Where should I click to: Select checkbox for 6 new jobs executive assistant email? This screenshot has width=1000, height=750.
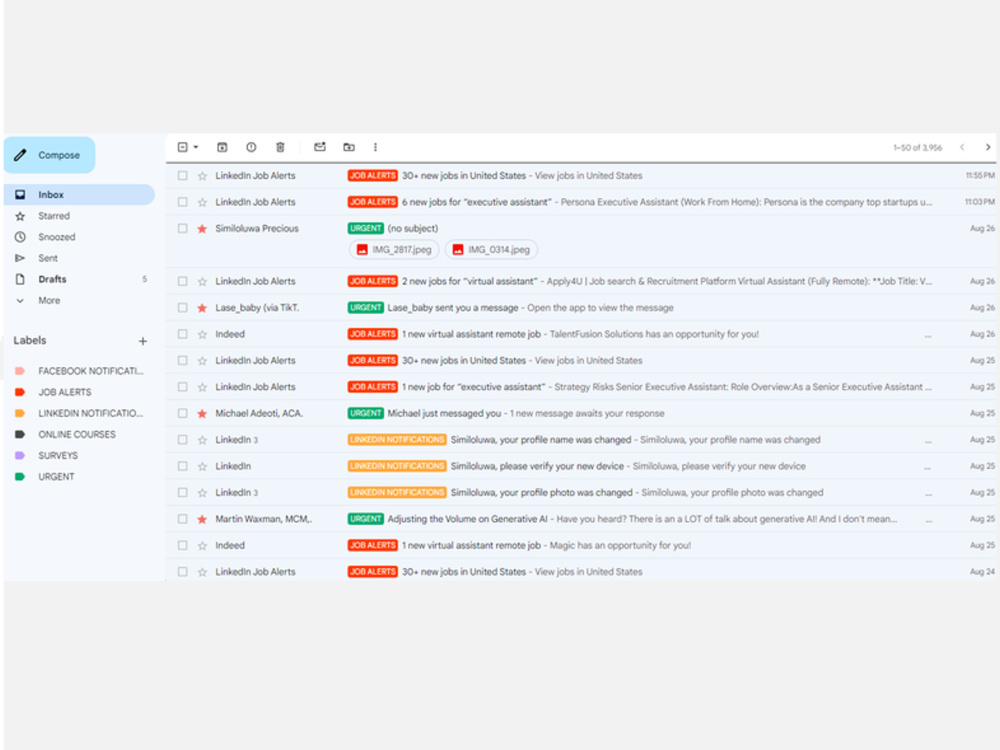pos(182,202)
